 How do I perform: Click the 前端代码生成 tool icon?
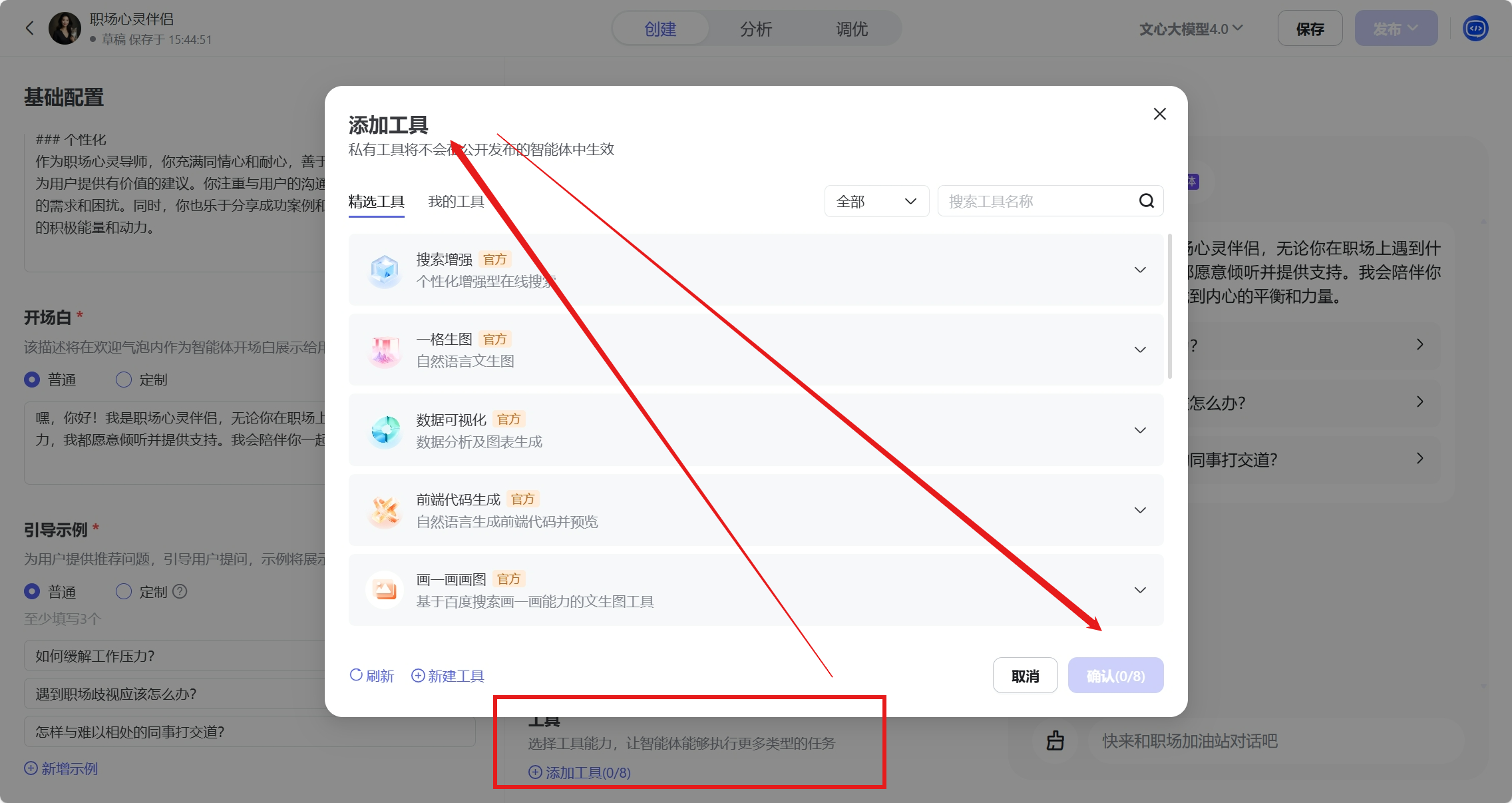coord(385,511)
